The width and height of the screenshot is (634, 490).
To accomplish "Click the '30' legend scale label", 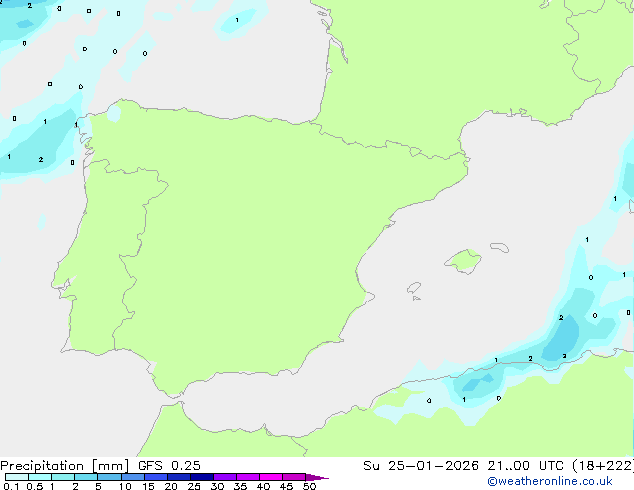I will tap(217, 486).
